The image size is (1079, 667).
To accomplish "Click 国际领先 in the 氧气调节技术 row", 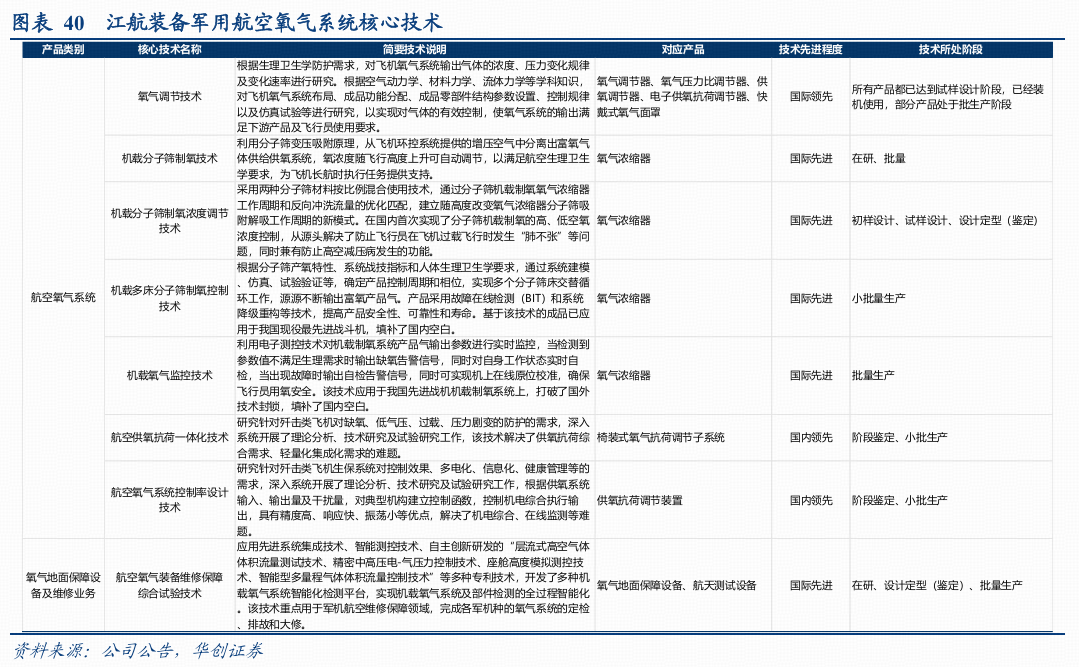I will pyautogui.click(x=811, y=96).
